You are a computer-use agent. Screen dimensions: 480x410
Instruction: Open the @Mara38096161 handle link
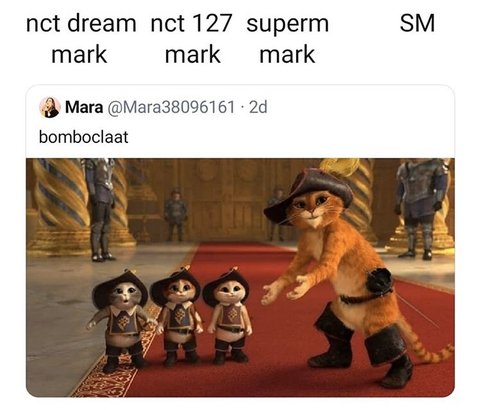click(170, 107)
